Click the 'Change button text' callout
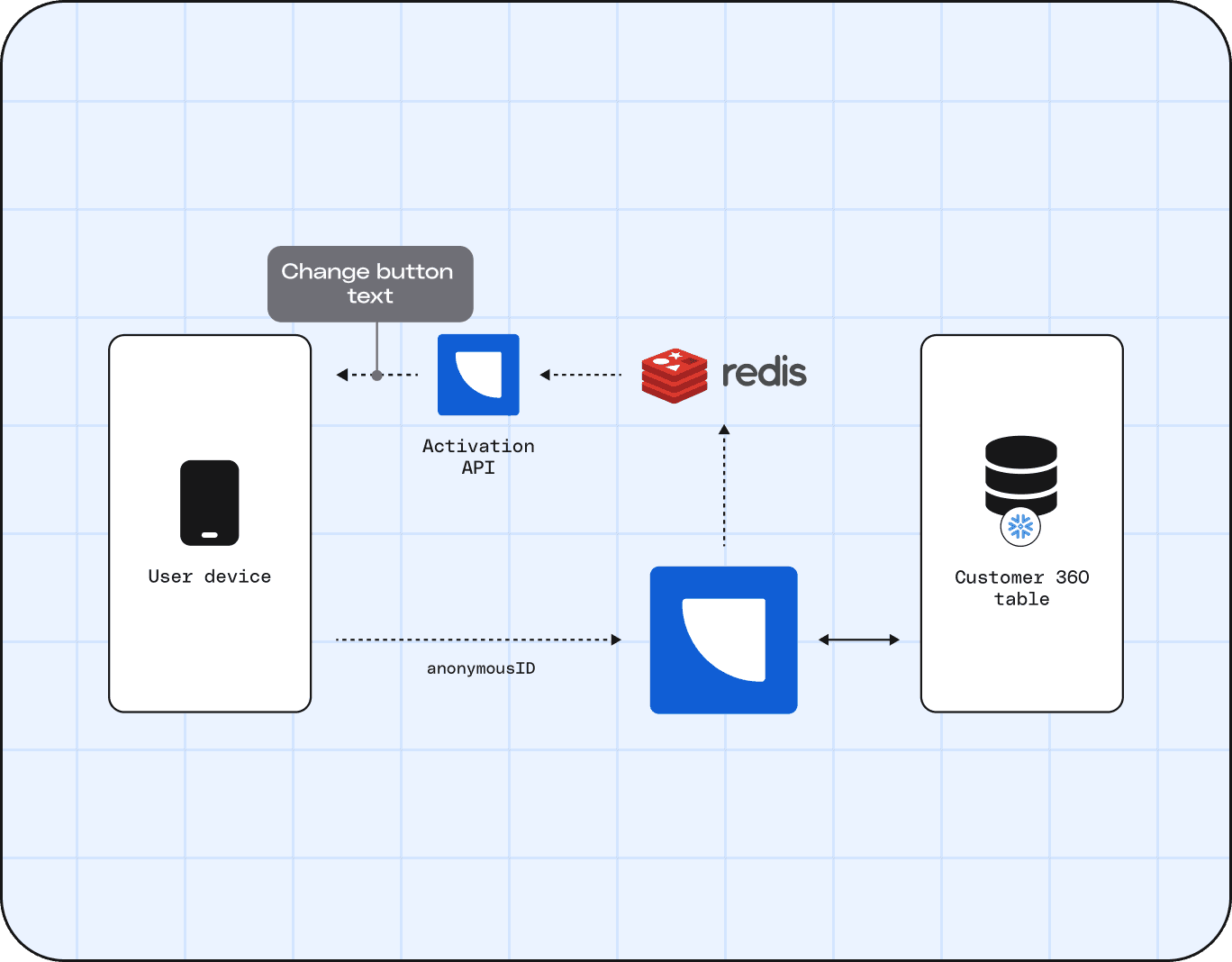The image size is (1232, 962). (x=370, y=284)
